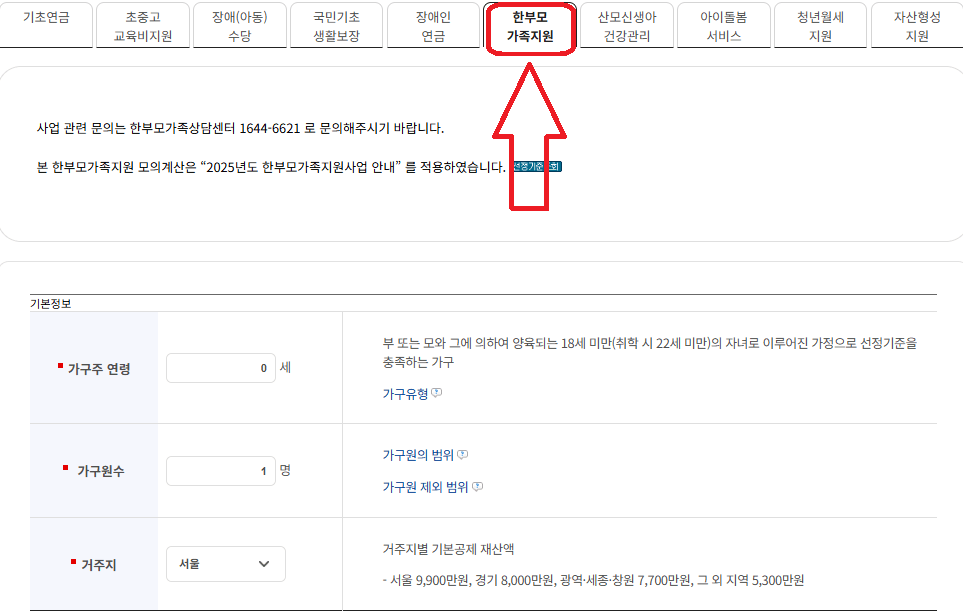Open the 아이돌봄 서비스 tab
The width and height of the screenshot is (963, 616).
[723, 25]
